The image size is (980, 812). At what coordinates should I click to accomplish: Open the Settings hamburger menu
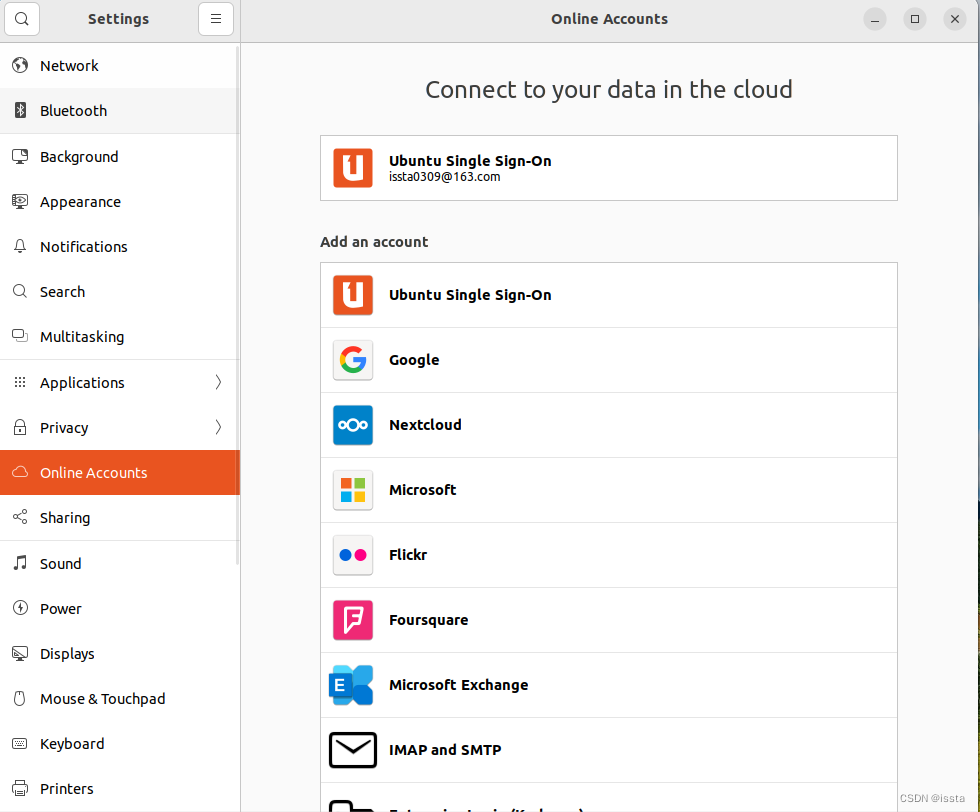coord(216,19)
